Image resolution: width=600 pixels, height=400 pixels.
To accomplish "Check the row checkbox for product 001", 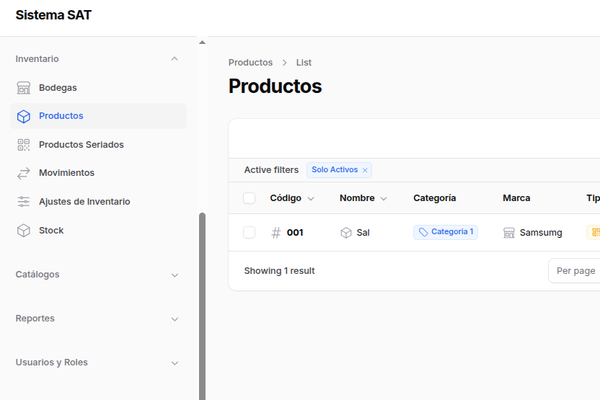I will [249, 233].
